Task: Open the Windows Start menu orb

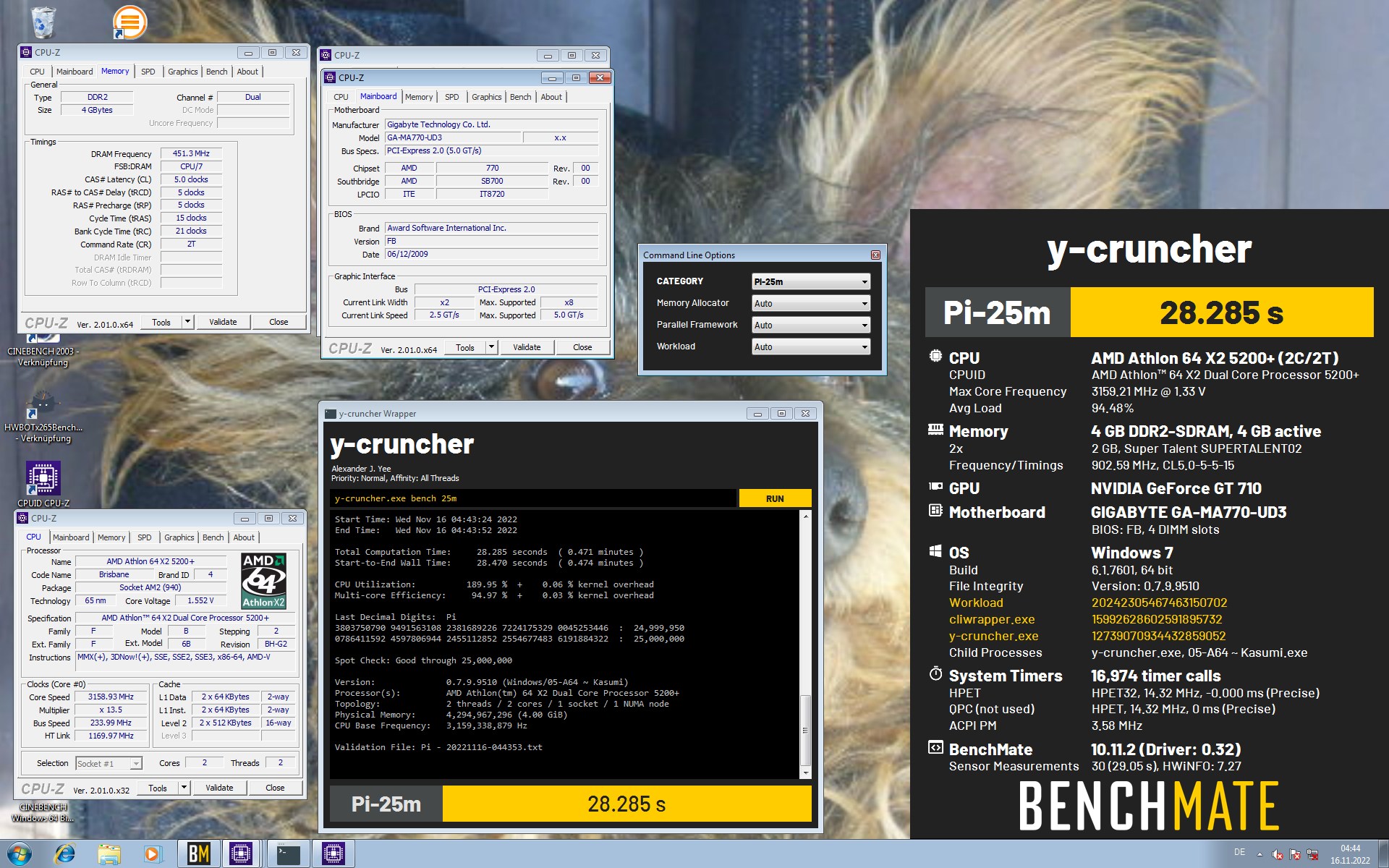Action: point(20,854)
